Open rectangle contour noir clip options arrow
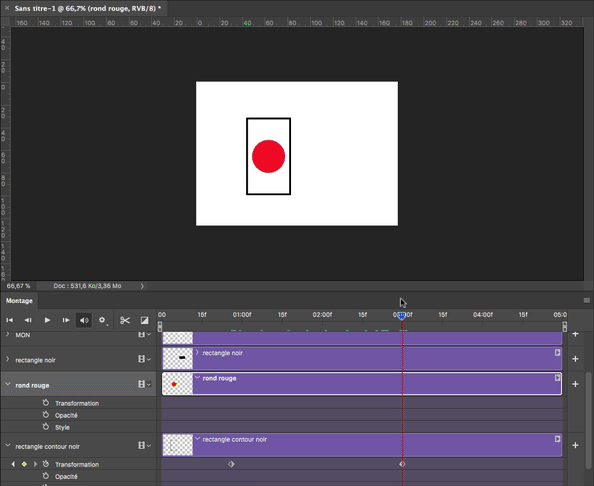The image size is (594, 486). (557, 439)
